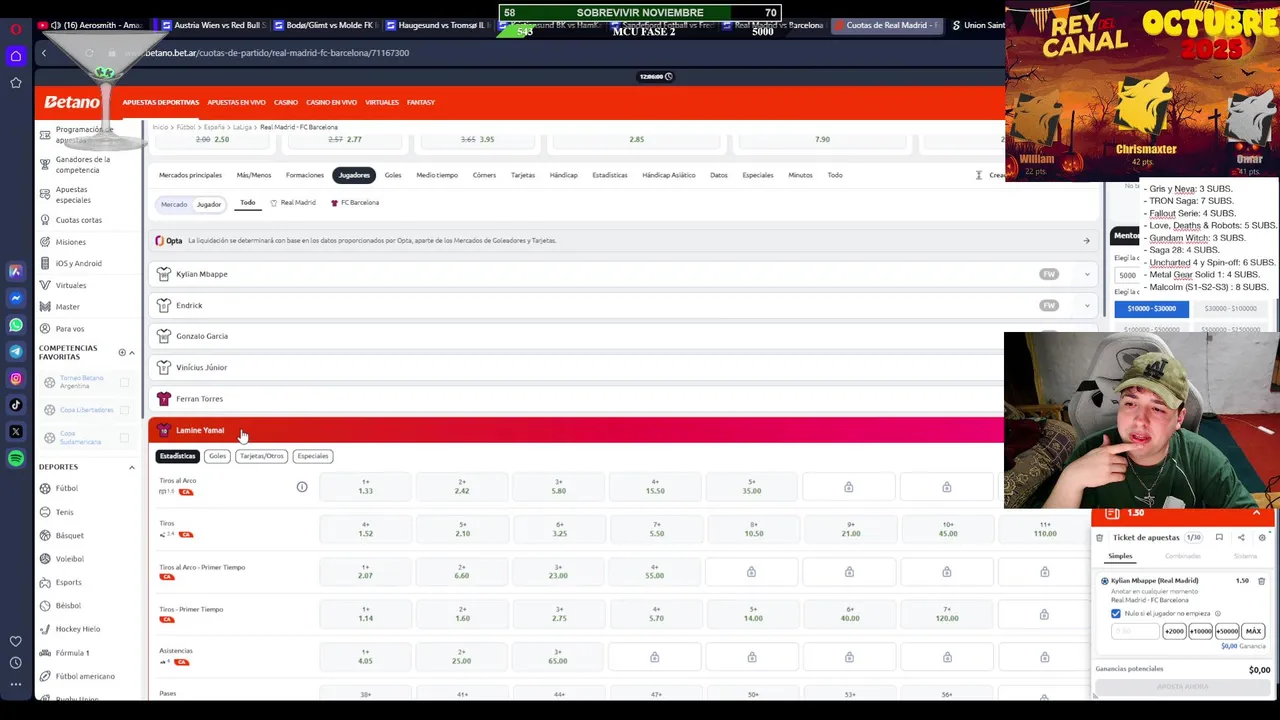Open Misiones in the left menu
This screenshot has height=720, width=1280.
[x=70, y=242]
